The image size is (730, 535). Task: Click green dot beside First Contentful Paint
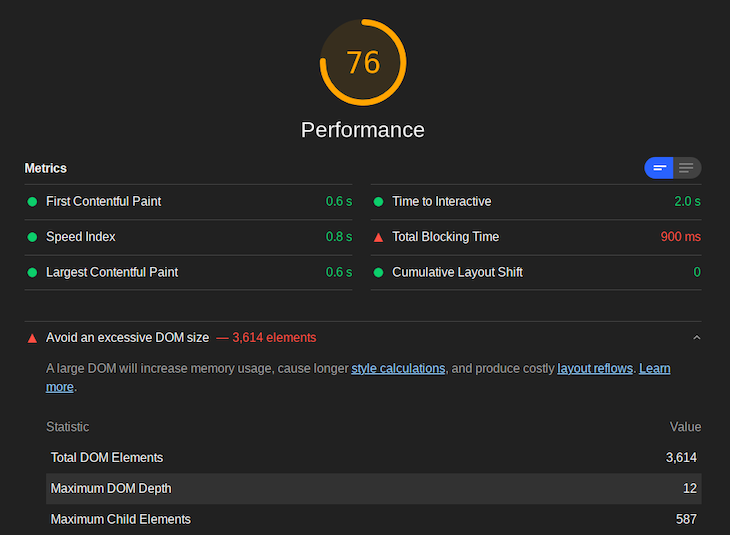click(32, 202)
